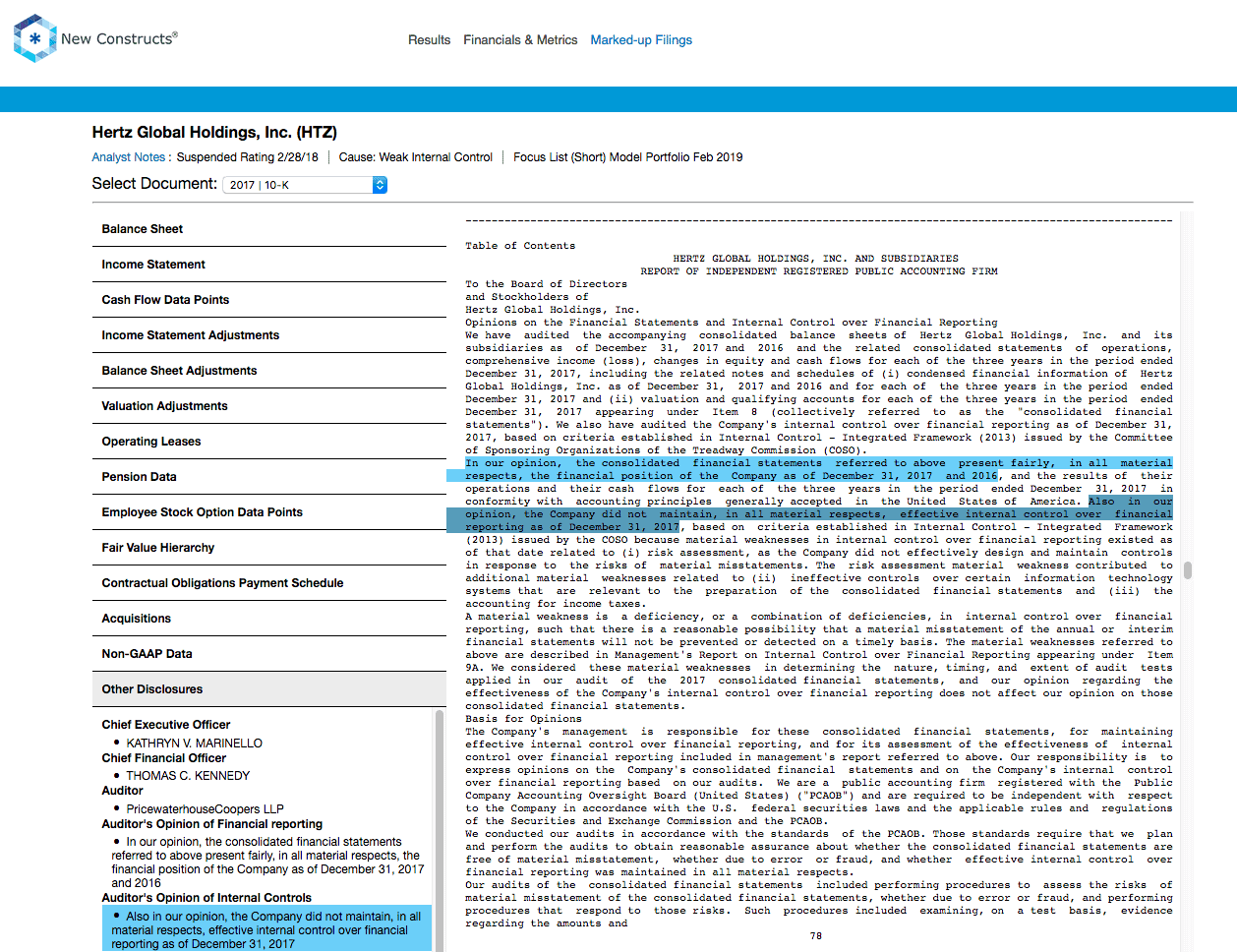Click the page number 78

coord(816,936)
